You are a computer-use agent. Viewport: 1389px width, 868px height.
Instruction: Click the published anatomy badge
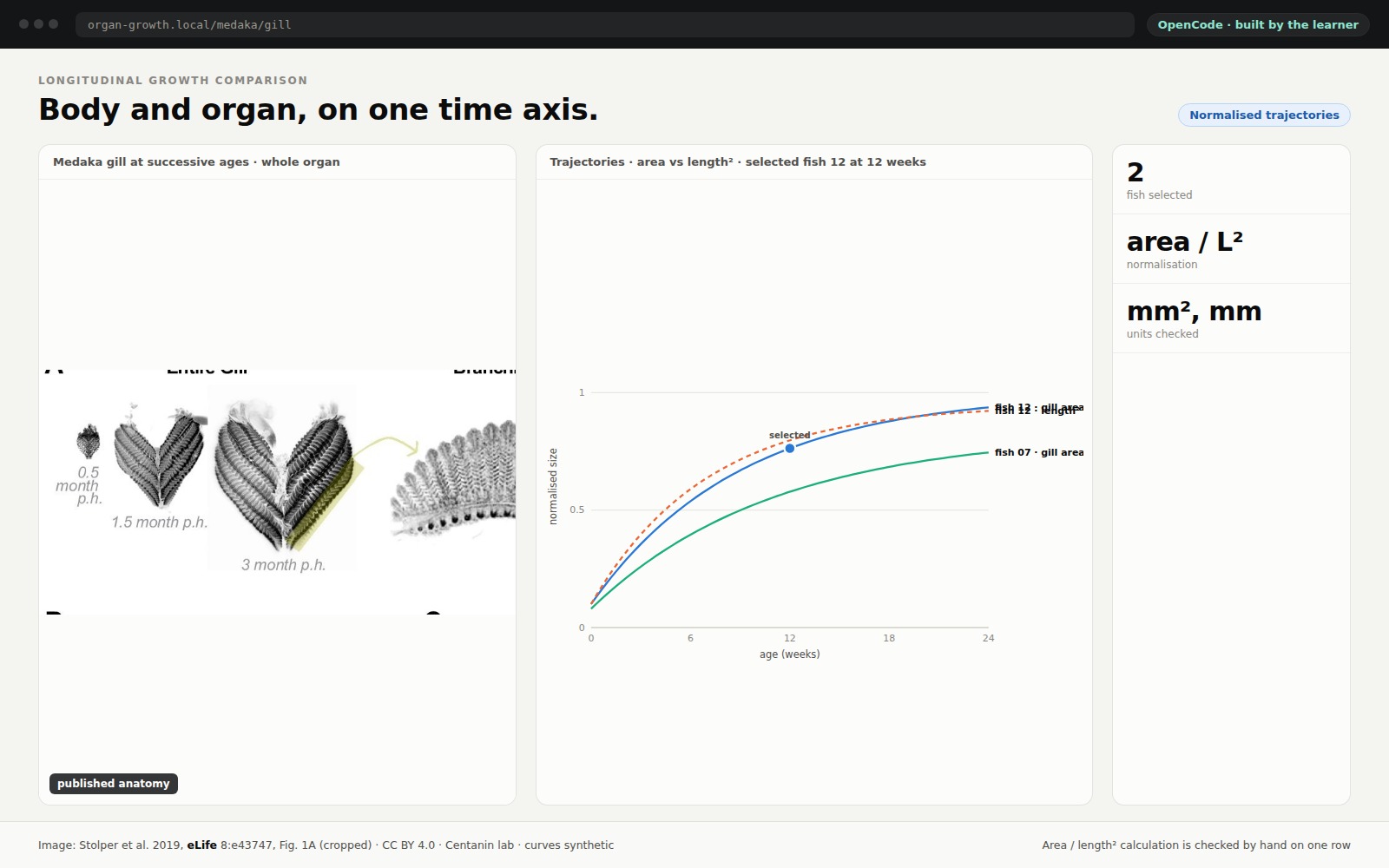coord(114,784)
